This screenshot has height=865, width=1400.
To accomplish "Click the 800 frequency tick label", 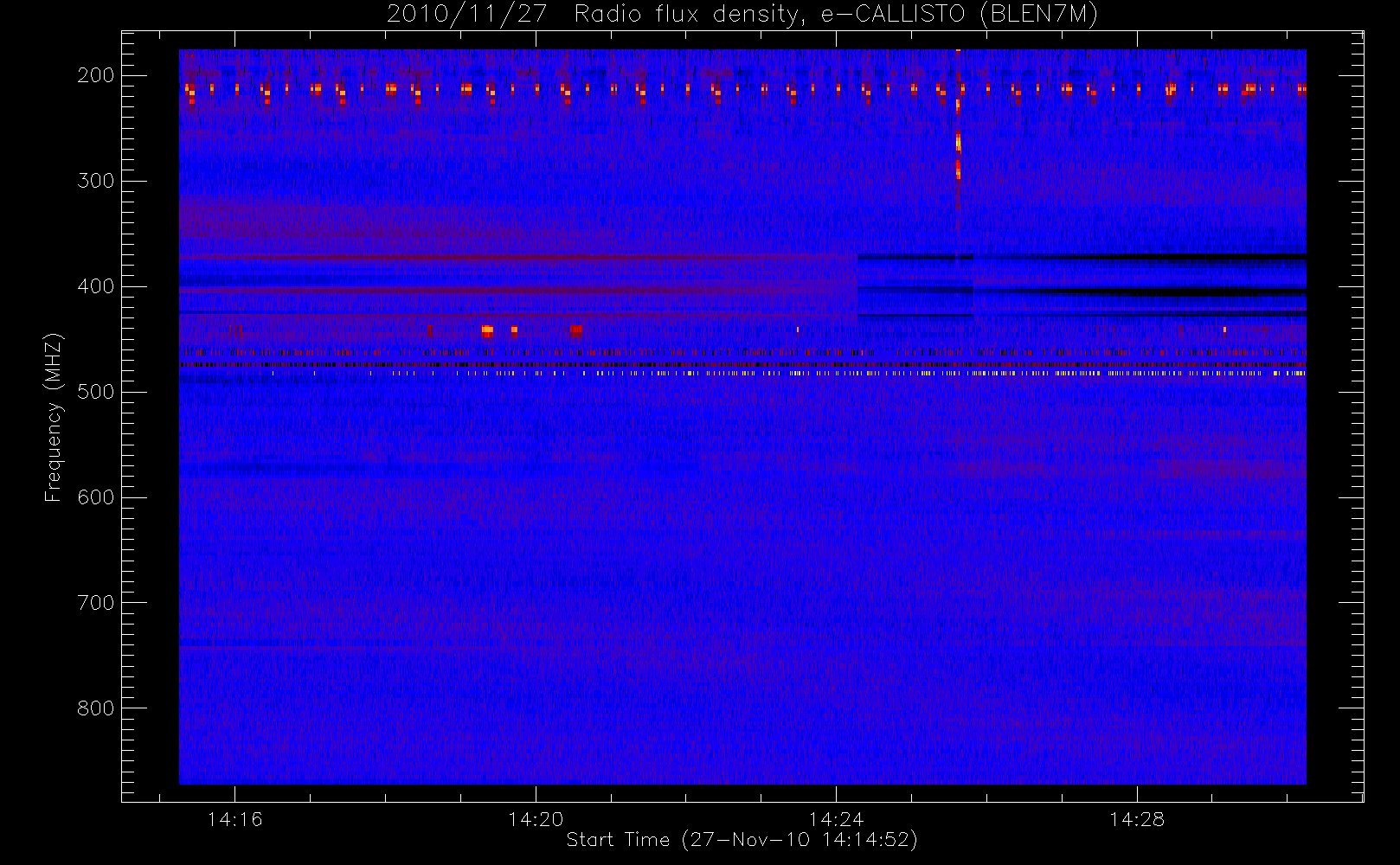I will click(95, 708).
